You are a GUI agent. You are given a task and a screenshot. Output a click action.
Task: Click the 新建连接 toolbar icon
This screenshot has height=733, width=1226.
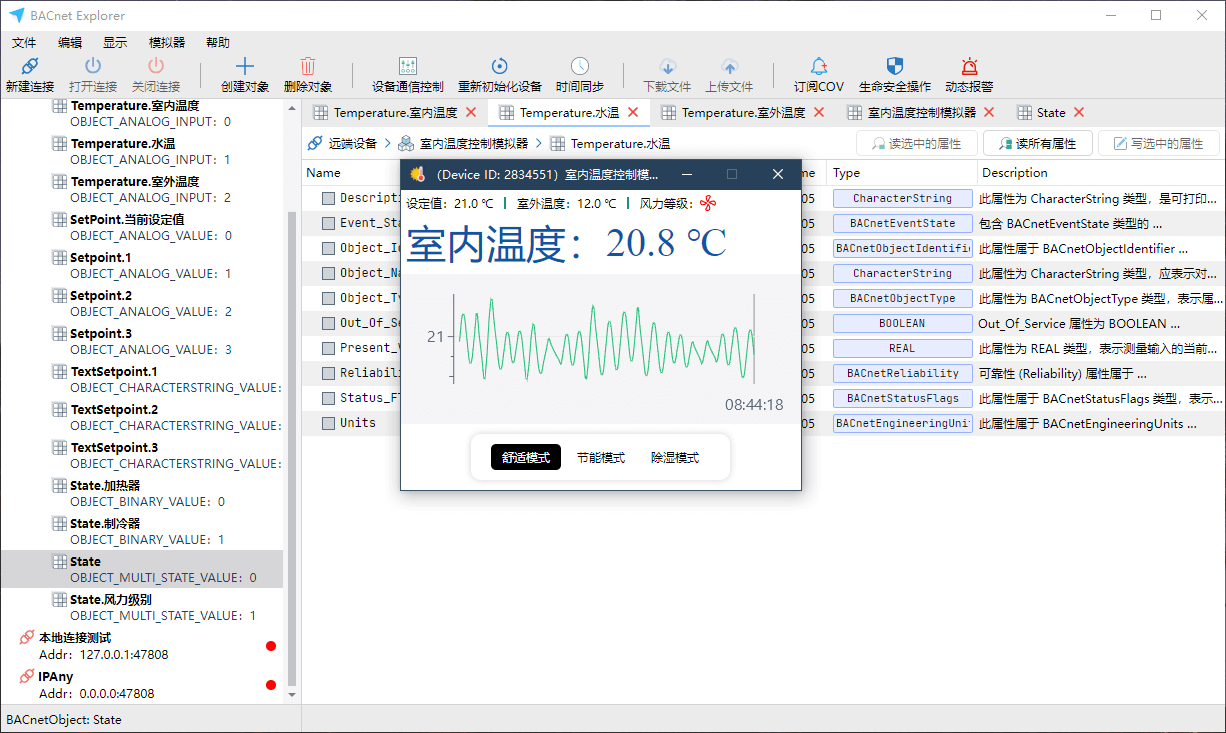pyautogui.click(x=29, y=67)
